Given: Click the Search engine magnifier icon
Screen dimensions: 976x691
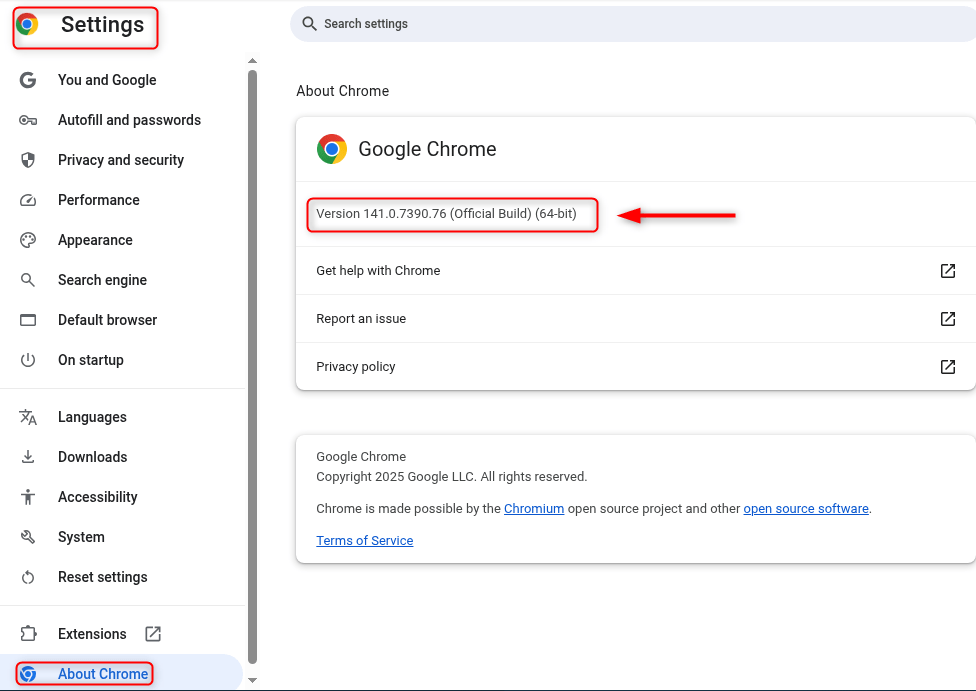Looking at the screenshot, I should tap(28, 280).
